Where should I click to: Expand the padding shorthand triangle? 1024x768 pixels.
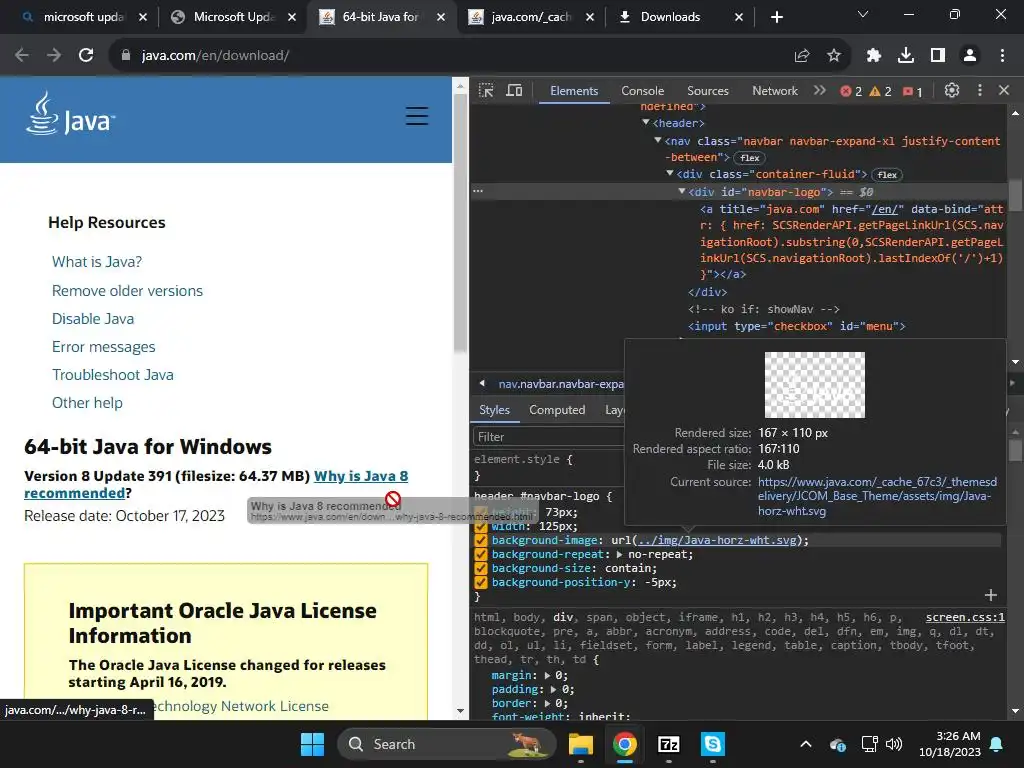tap(554, 690)
